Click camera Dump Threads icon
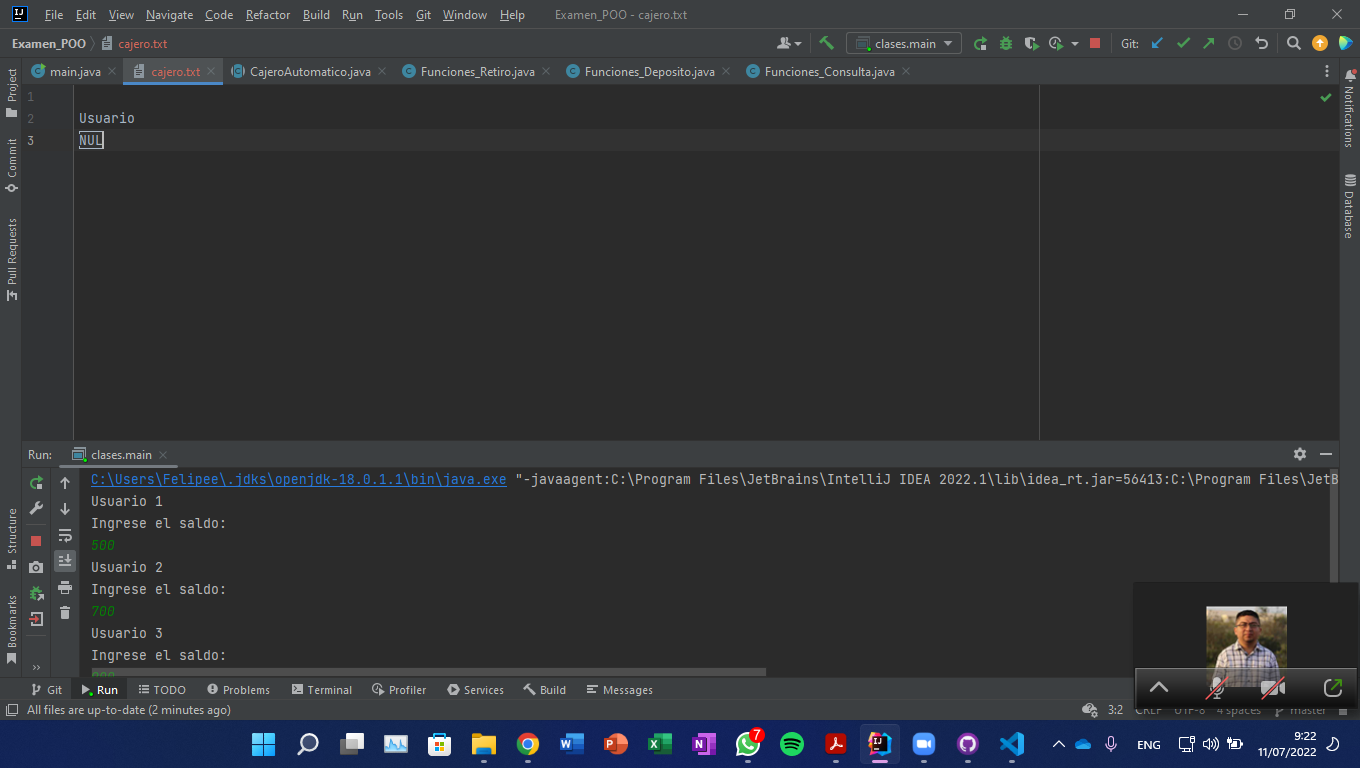The height and width of the screenshot is (768, 1360). click(x=36, y=567)
